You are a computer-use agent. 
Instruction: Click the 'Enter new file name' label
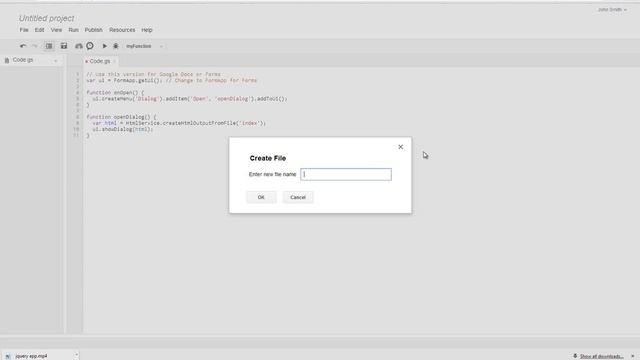272,174
